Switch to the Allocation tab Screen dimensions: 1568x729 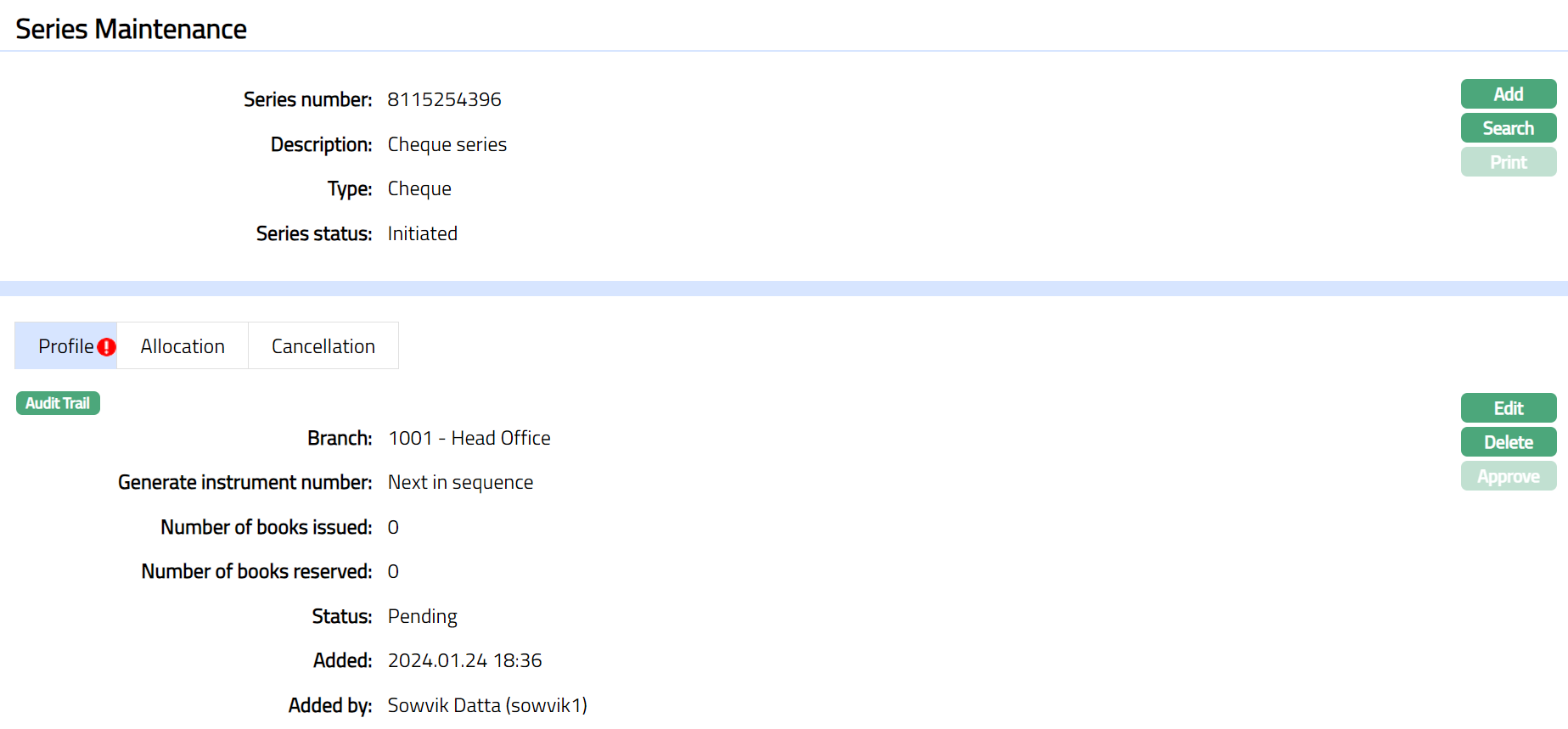click(183, 346)
